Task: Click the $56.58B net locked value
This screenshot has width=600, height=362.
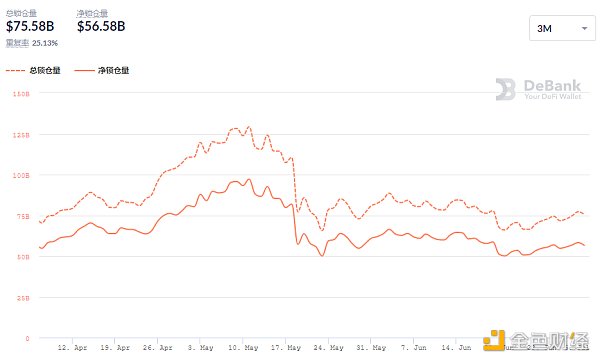Action: pyautogui.click(x=101, y=26)
